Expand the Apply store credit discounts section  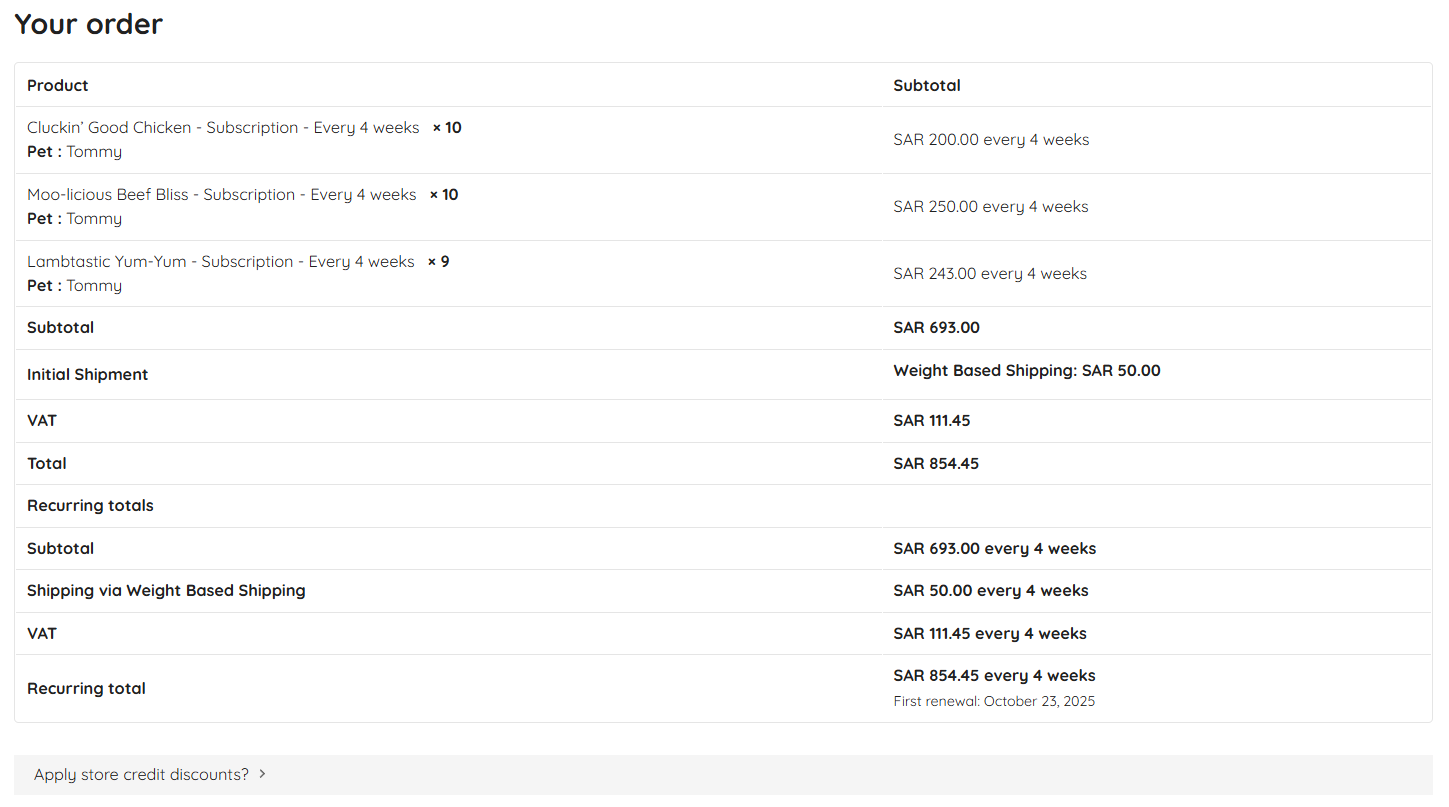[x=141, y=775]
